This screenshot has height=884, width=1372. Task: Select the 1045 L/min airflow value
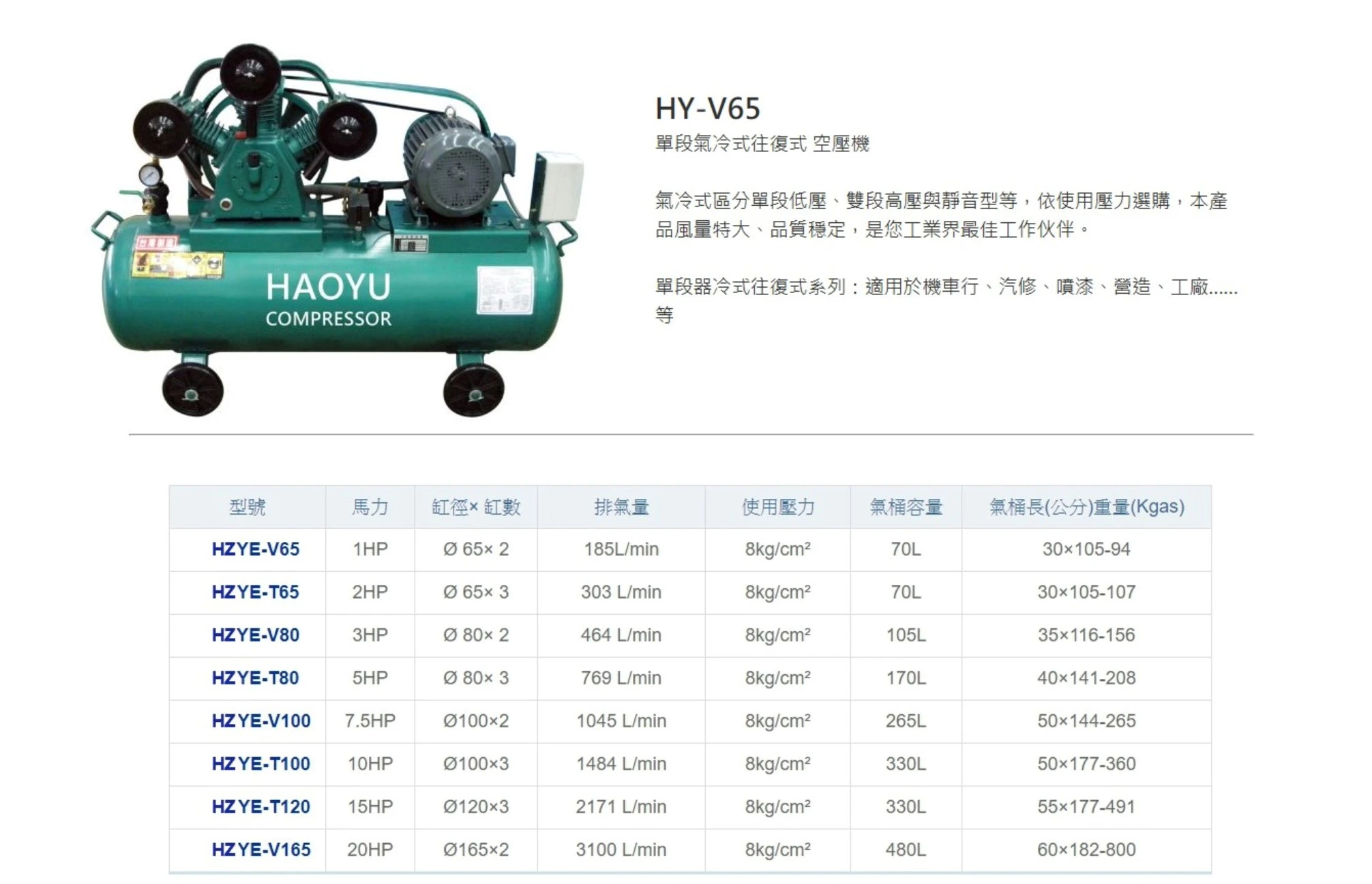tap(621, 721)
